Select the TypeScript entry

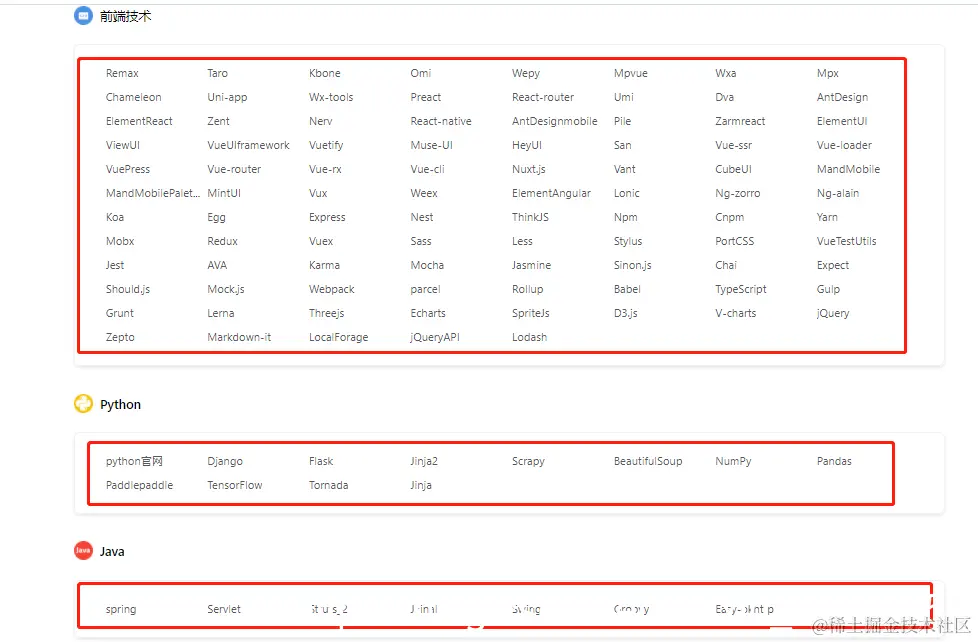(741, 289)
